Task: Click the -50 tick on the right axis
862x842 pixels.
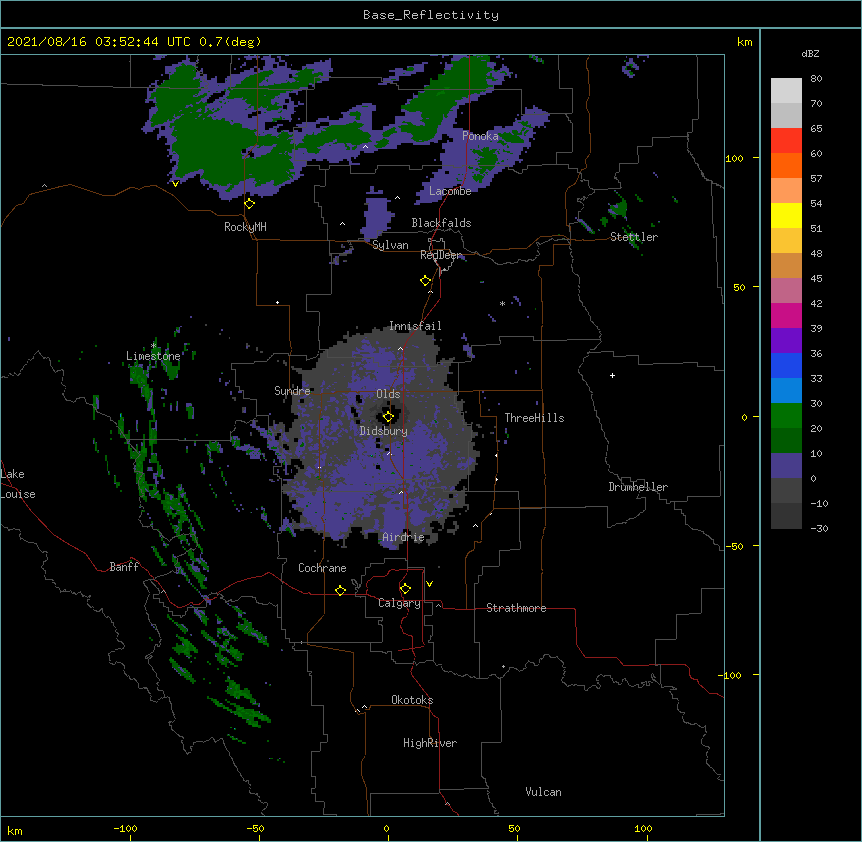Action: tap(734, 546)
